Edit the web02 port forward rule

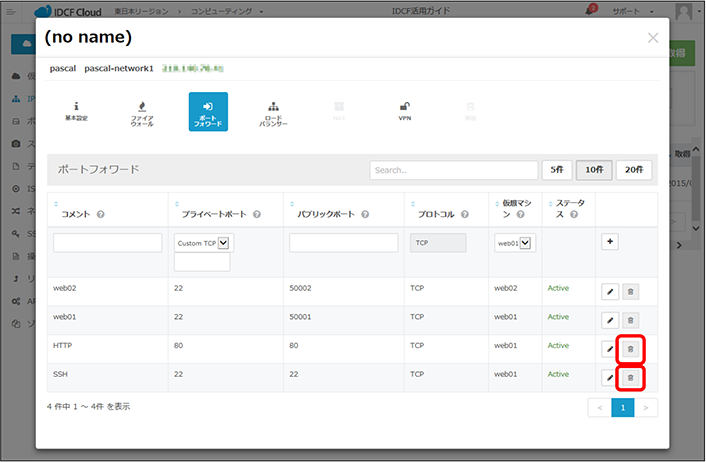610,292
